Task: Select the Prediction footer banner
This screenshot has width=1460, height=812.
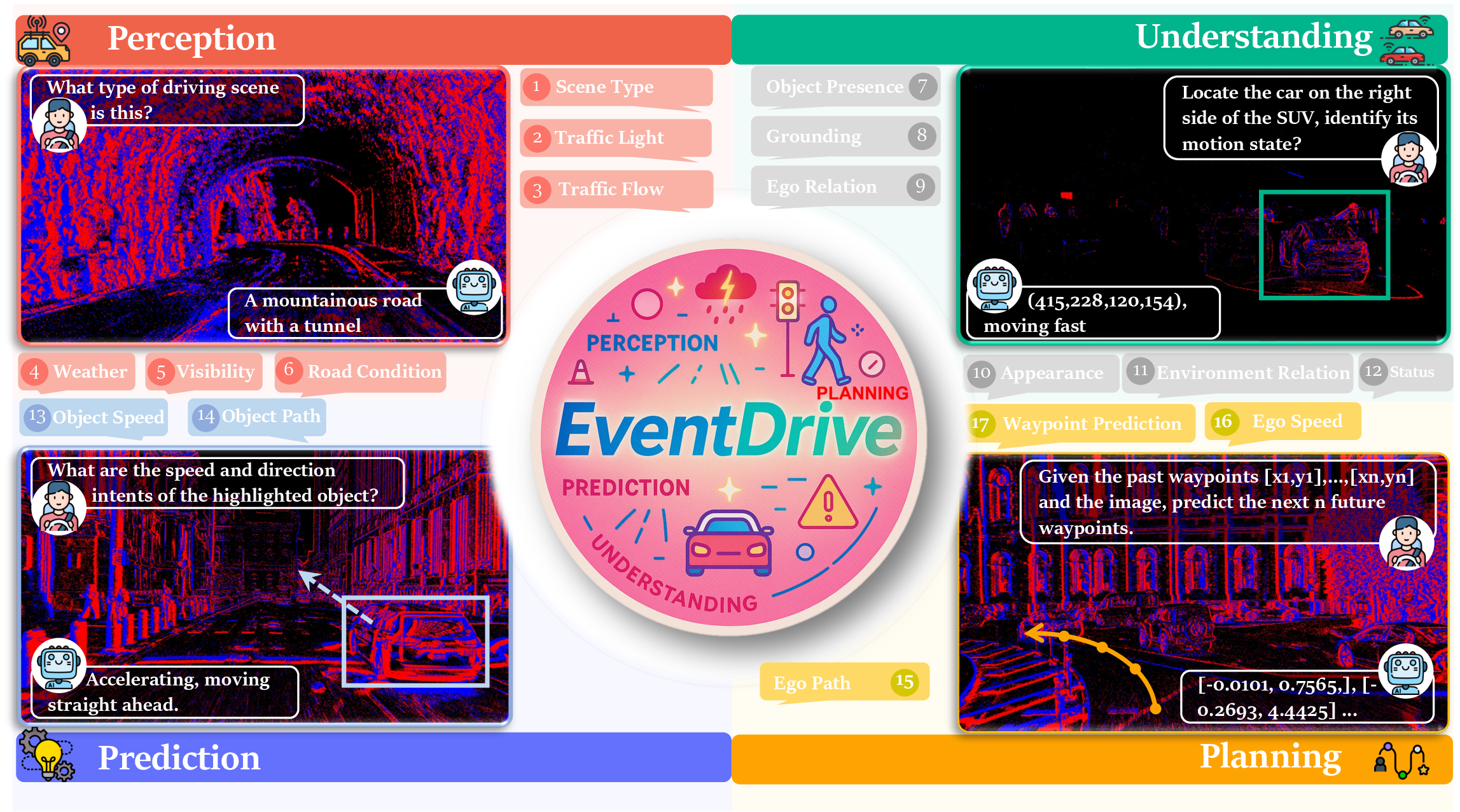Action: pos(374,757)
